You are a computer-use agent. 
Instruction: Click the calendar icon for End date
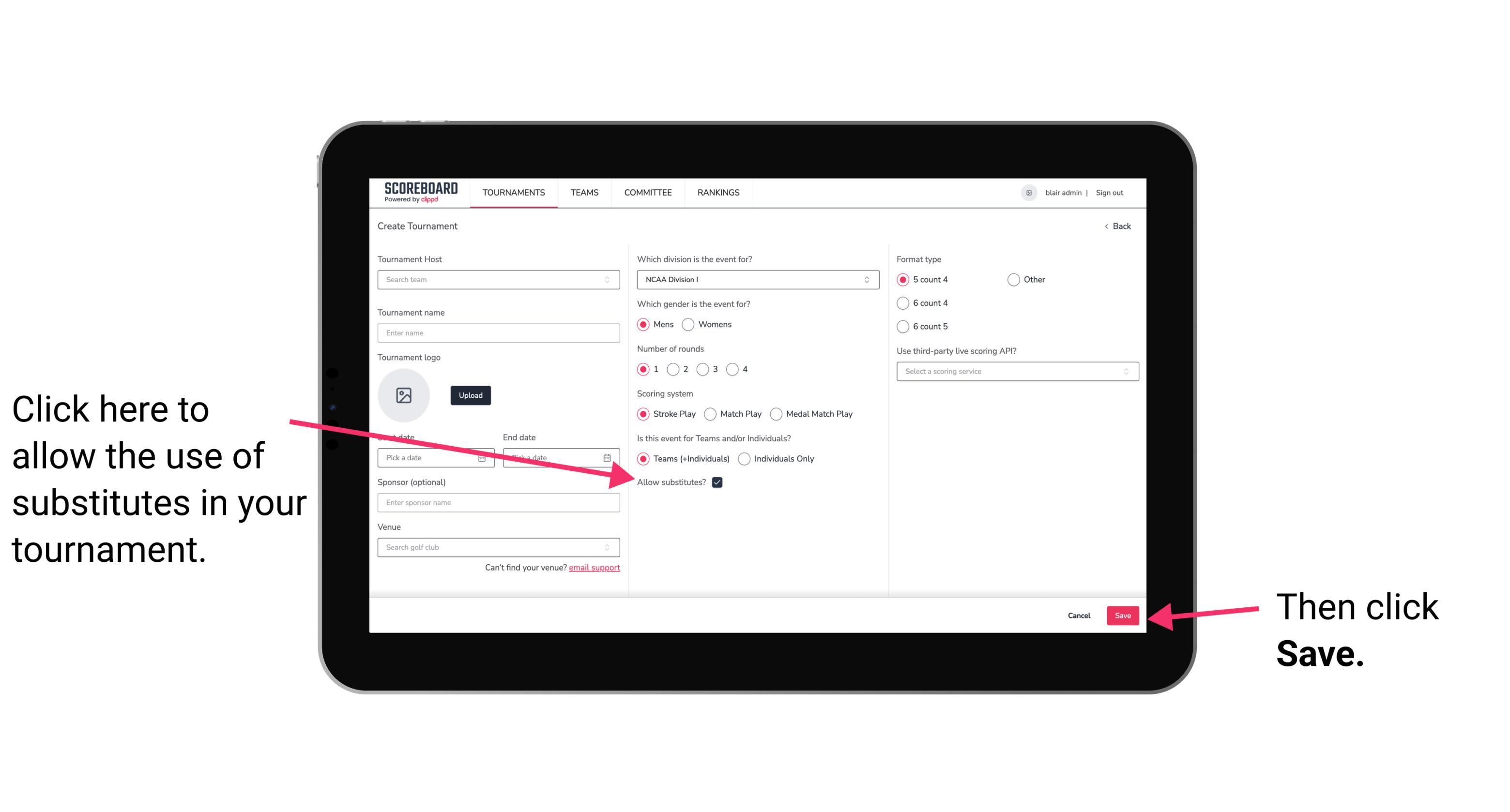609,457
